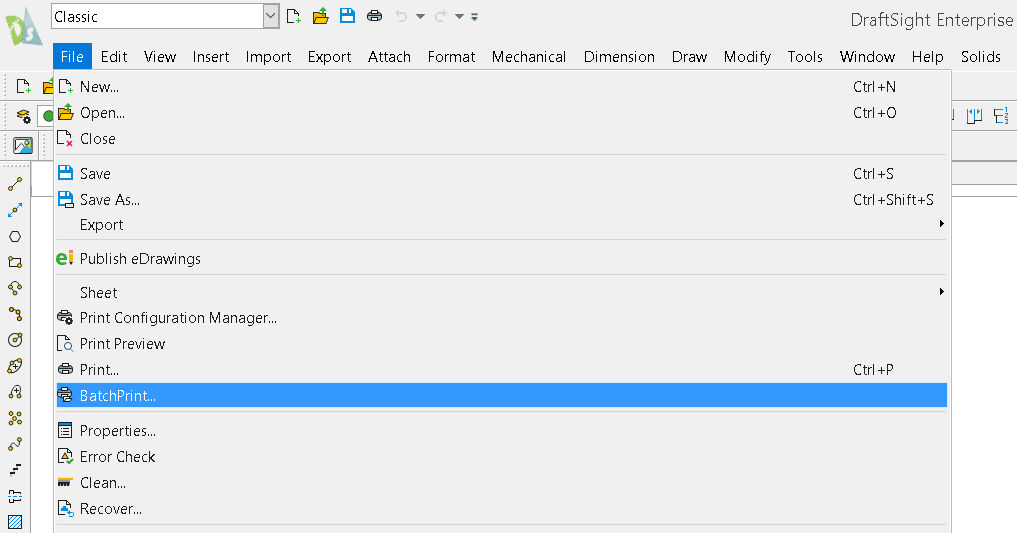The width and height of the screenshot is (1017, 533).
Task: Open Print Configuration Manager...
Action: [x=501, y=318]
